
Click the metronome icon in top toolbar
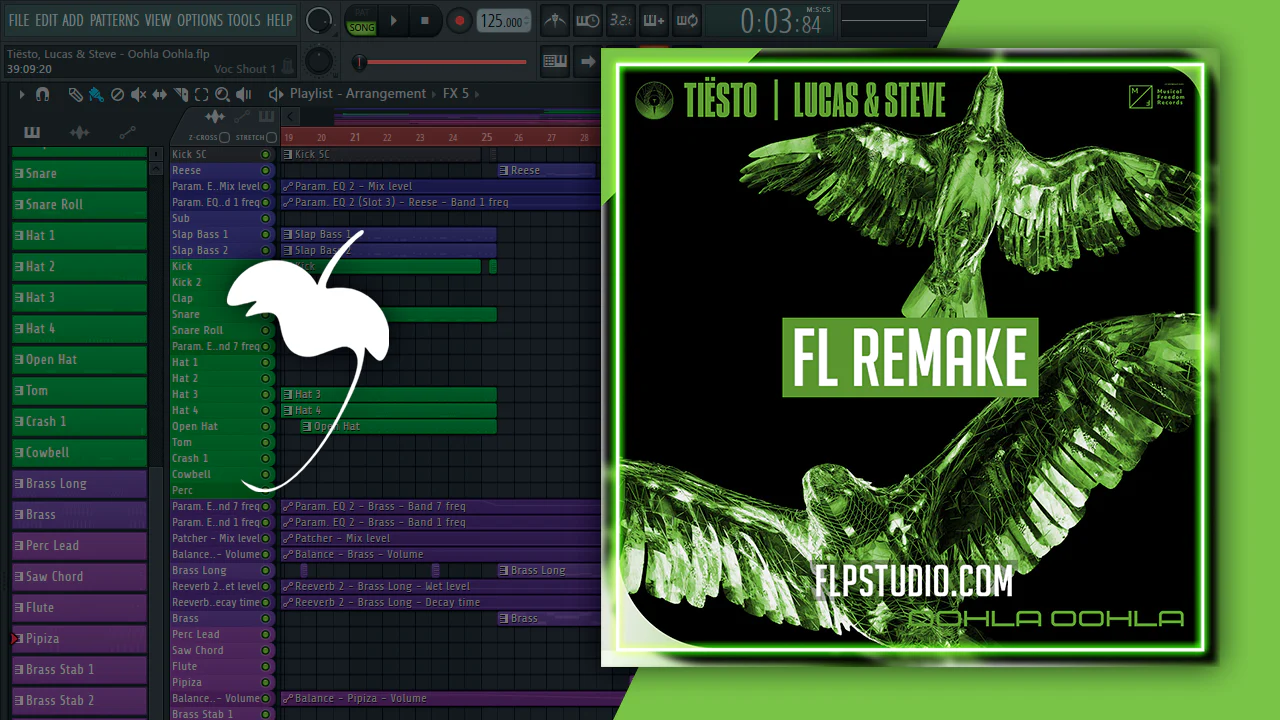click(554, 20)
